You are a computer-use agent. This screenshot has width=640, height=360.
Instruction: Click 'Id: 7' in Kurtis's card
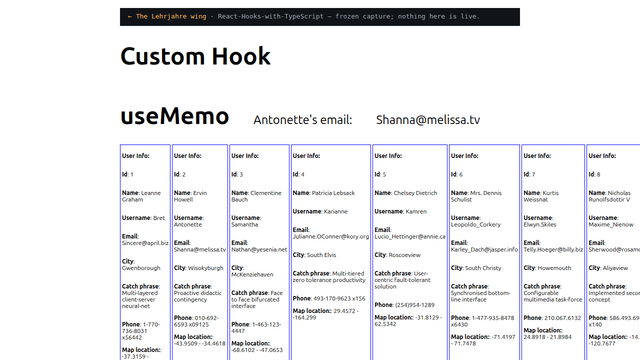click(x=529, y=174)
